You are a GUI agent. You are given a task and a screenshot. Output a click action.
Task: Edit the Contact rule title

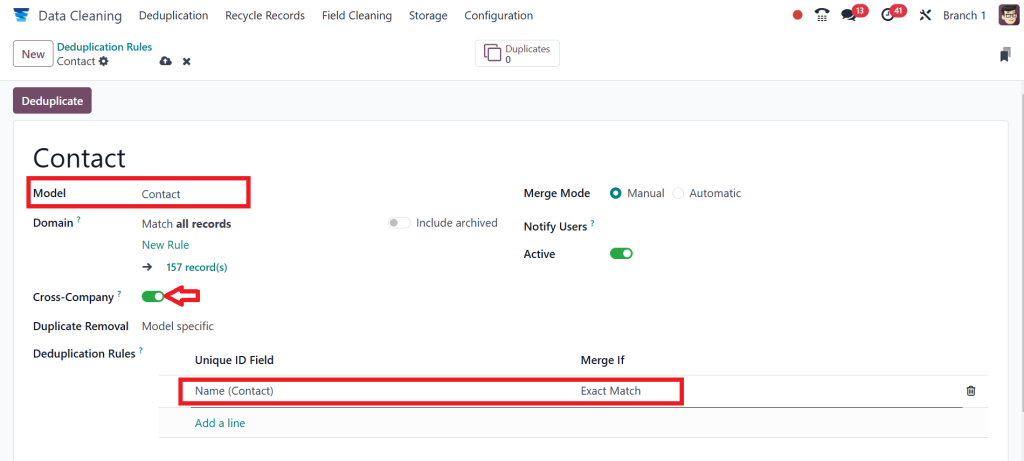pyautogui.click(x=80, y=159)
